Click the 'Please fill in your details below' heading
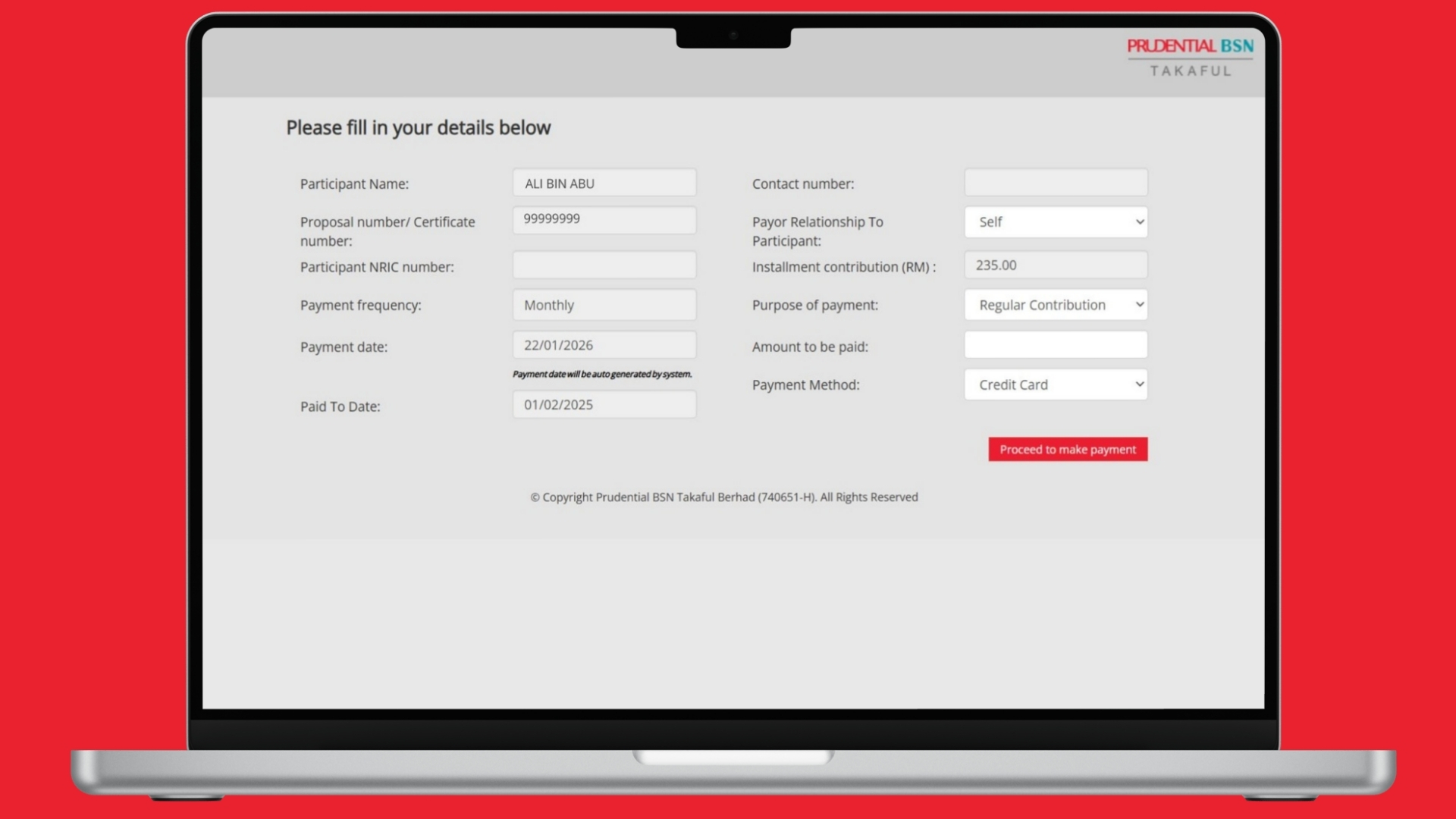 point(418,127)
